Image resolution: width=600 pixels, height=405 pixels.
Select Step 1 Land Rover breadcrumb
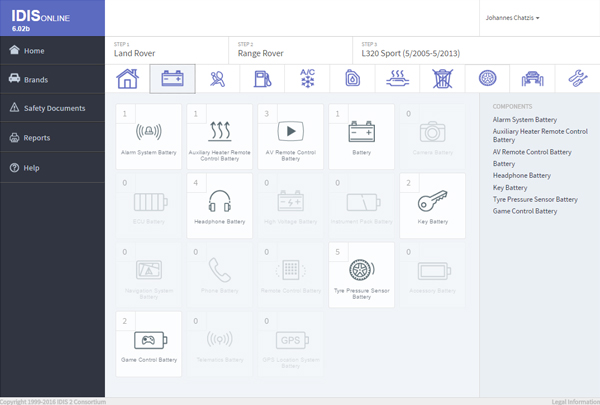pos(167,51)
